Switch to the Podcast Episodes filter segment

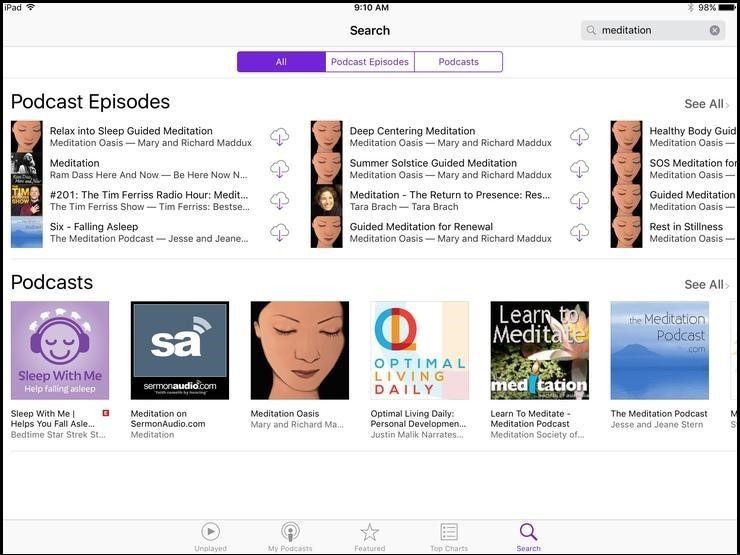370,62
